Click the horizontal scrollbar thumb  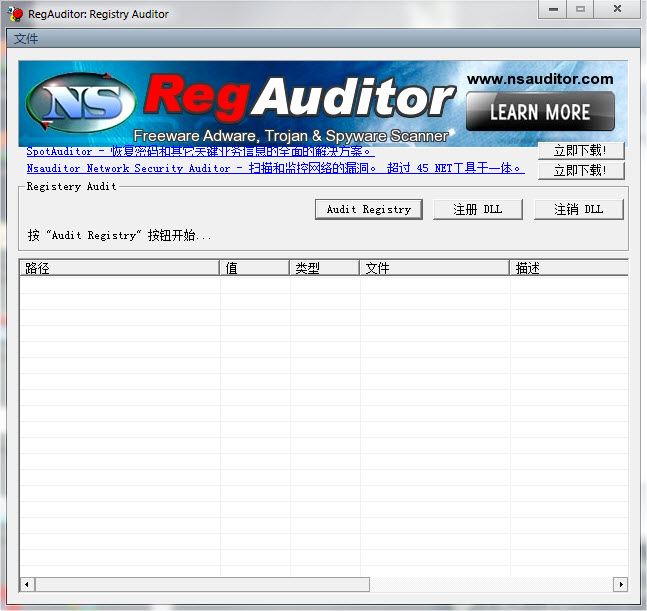(x=202, y=584)
